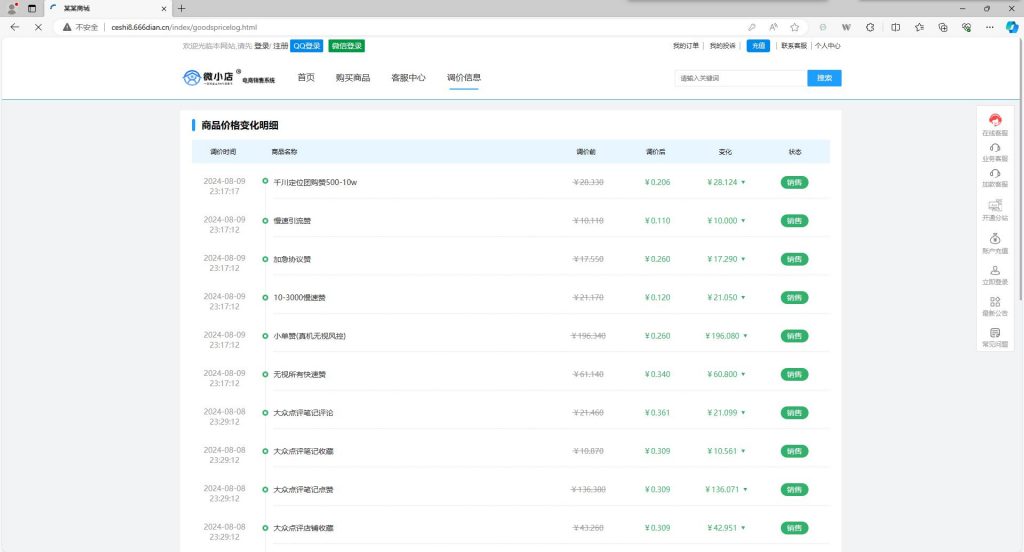Open 在线客服 from the right sidebar
Image resolution: width=1024 pixels, height=552 pixels.
[x=995, y=124]
